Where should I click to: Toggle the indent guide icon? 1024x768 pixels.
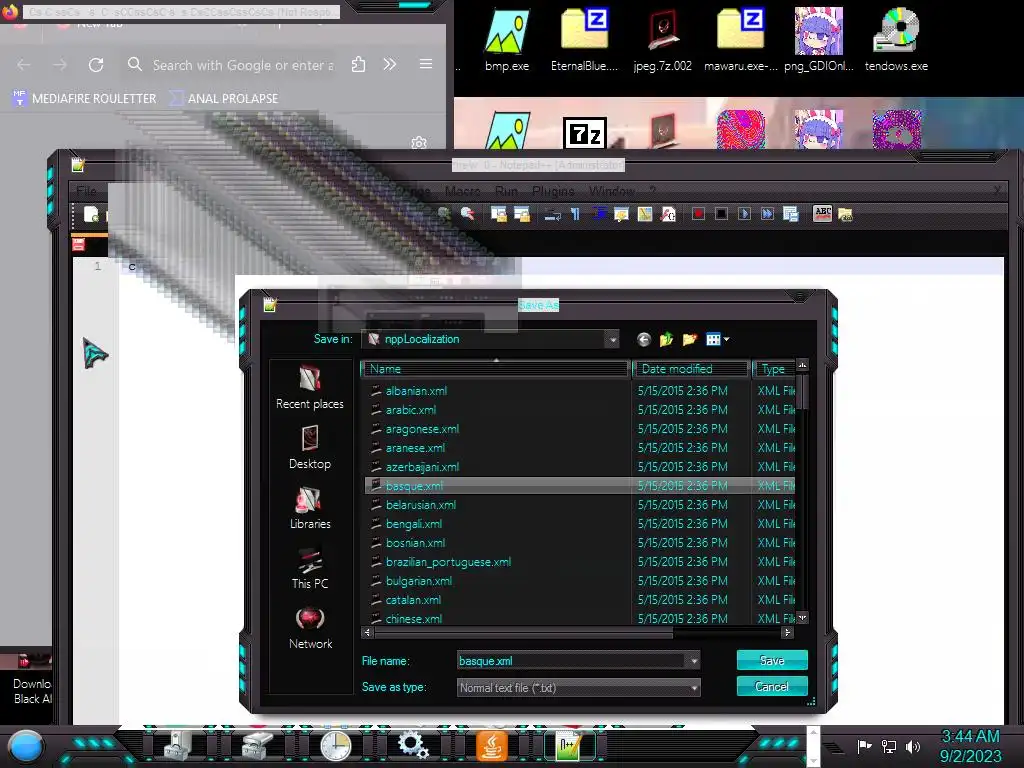[x=599, y=214]
